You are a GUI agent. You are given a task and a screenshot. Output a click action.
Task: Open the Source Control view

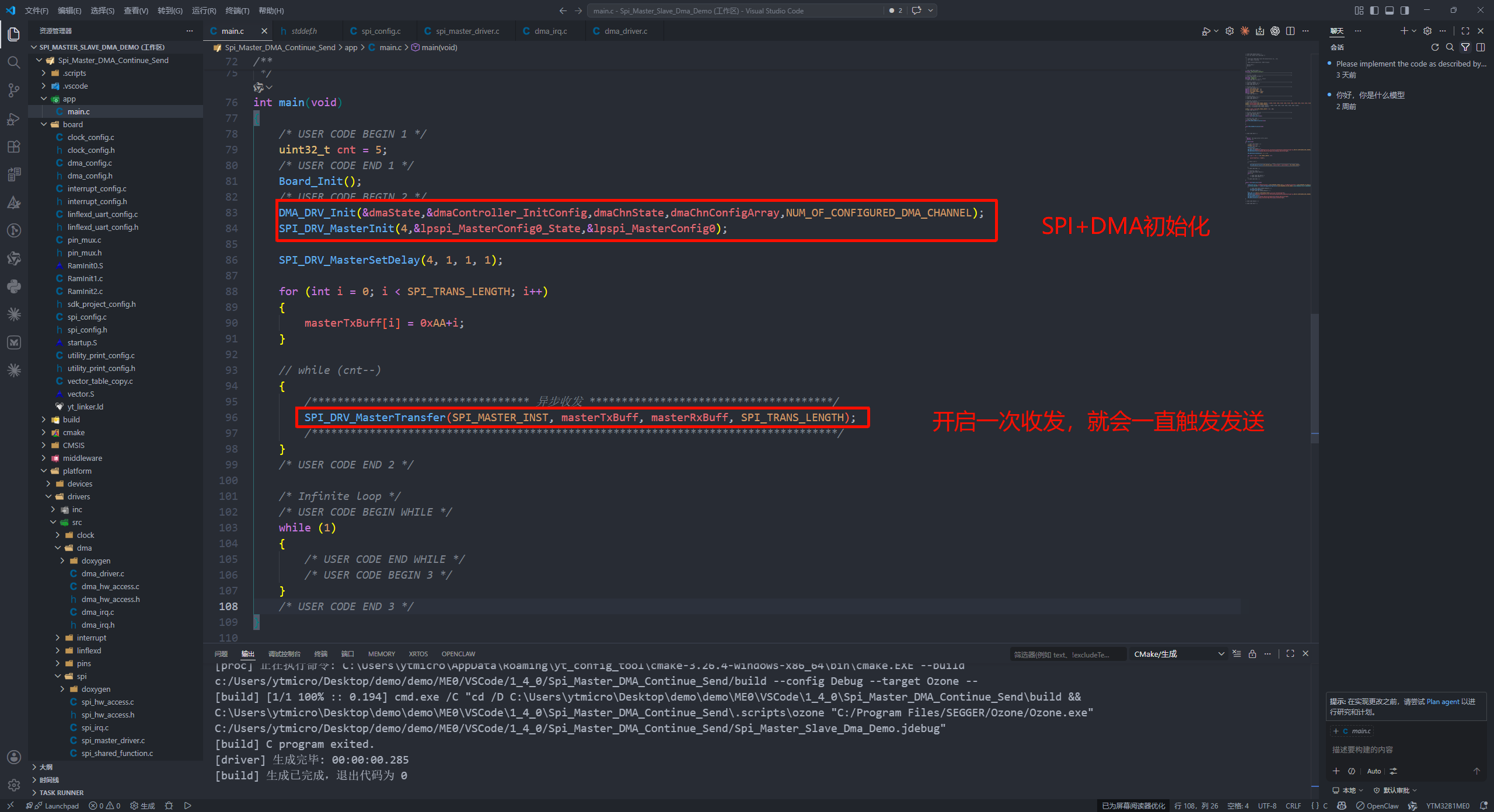click(x=14, y=90)
